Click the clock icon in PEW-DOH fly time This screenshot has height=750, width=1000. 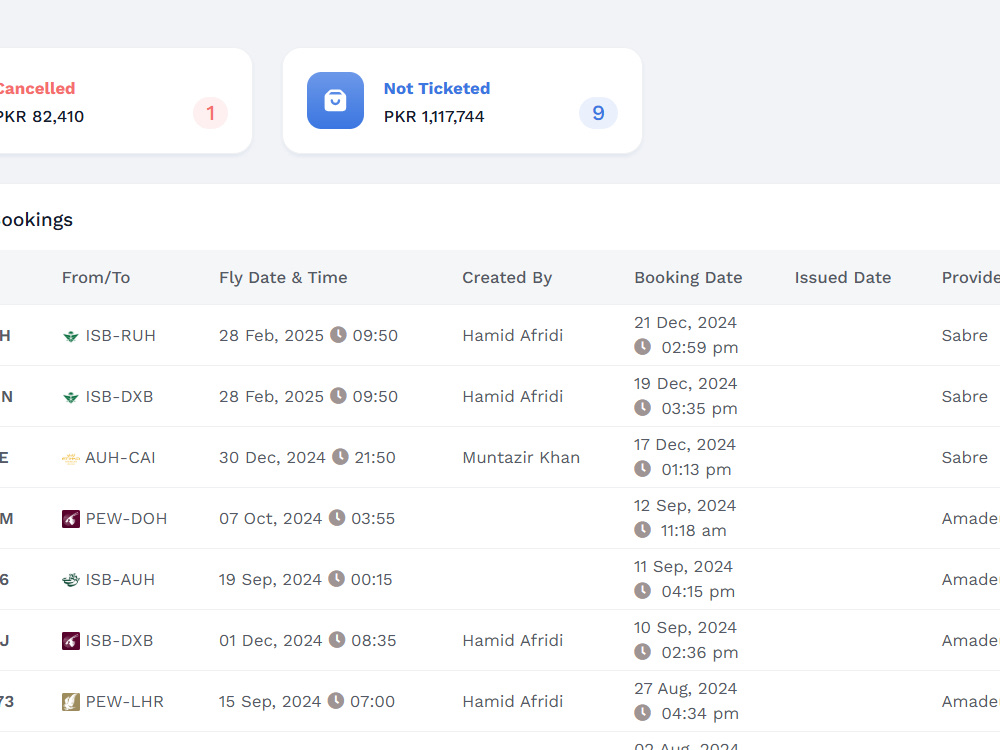coord(337,517)
